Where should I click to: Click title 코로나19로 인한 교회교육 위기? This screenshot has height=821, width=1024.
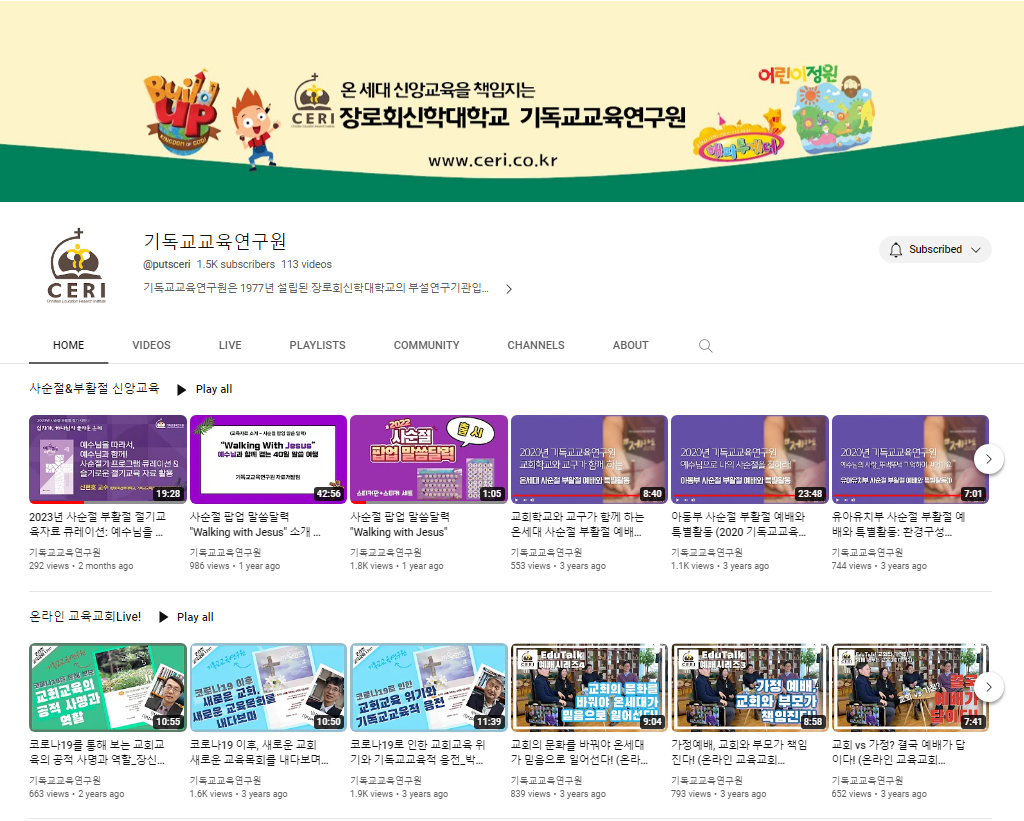coord(418,752)
